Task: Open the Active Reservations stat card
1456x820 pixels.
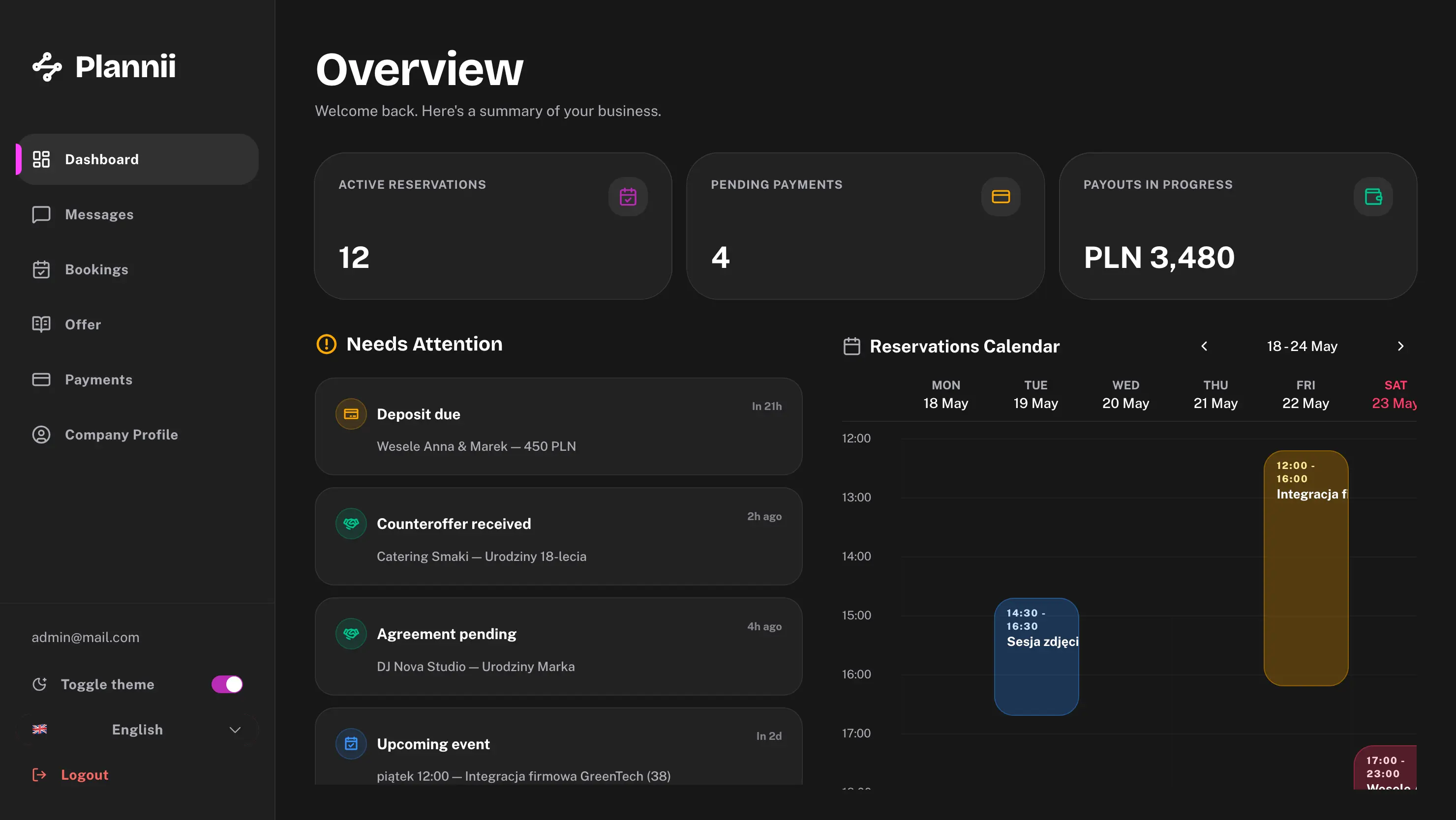Action: tap(493, 226)
